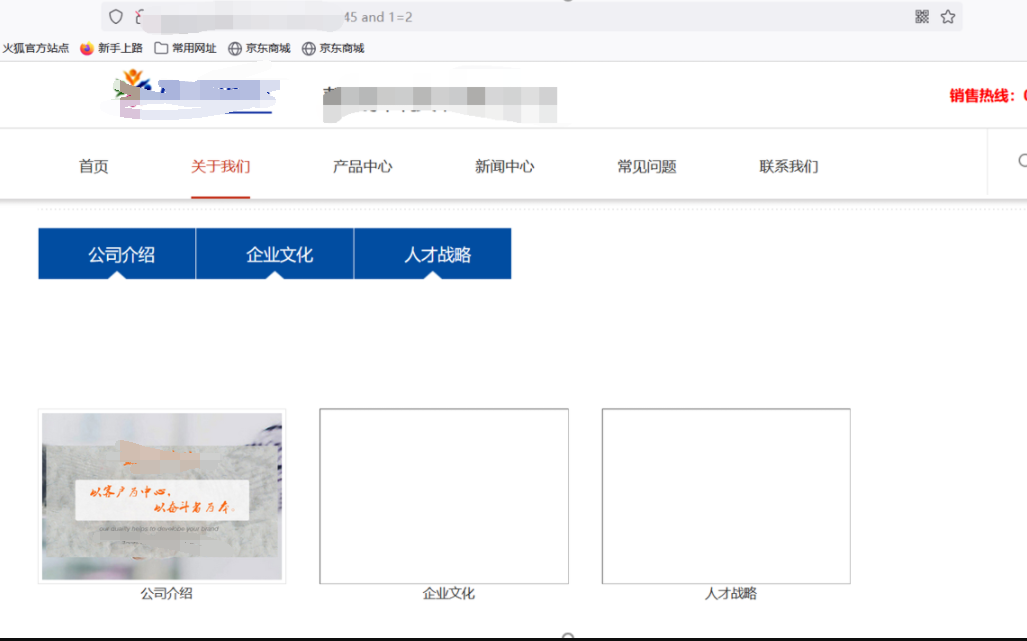Viewport: 1027px width, 641px height.
Task: Open the 火狐官方站点 bookmark
Action: pos(35,48)
